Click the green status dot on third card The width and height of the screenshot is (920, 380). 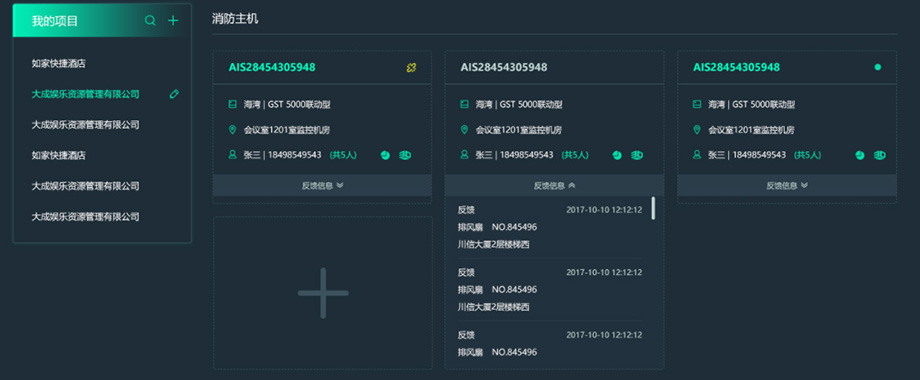(x=878, y=67)
